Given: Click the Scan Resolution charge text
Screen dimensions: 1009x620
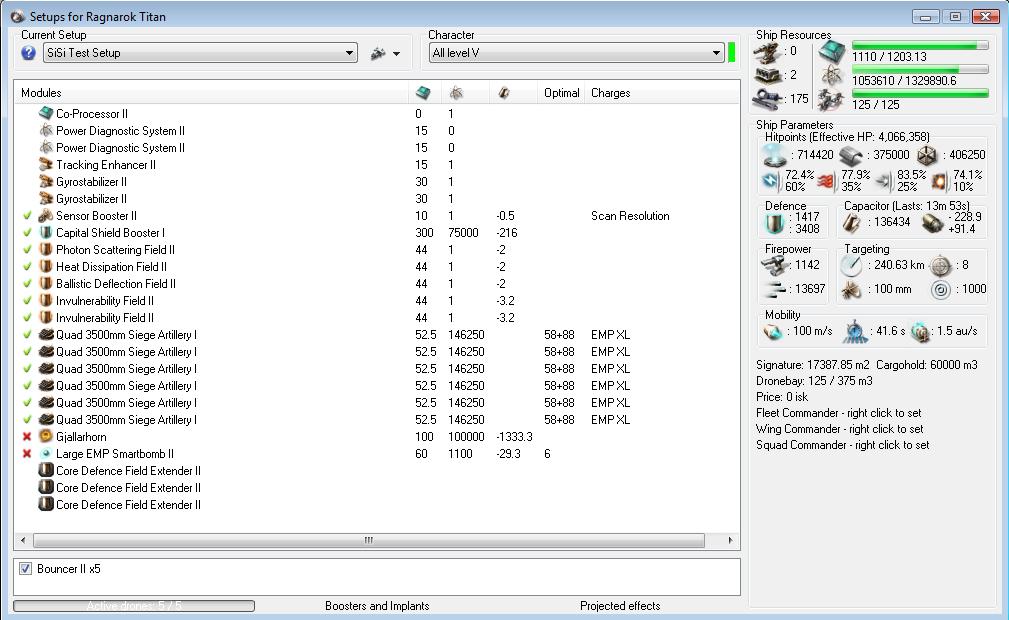Looking at the screenshot, I should click(630, 216).
